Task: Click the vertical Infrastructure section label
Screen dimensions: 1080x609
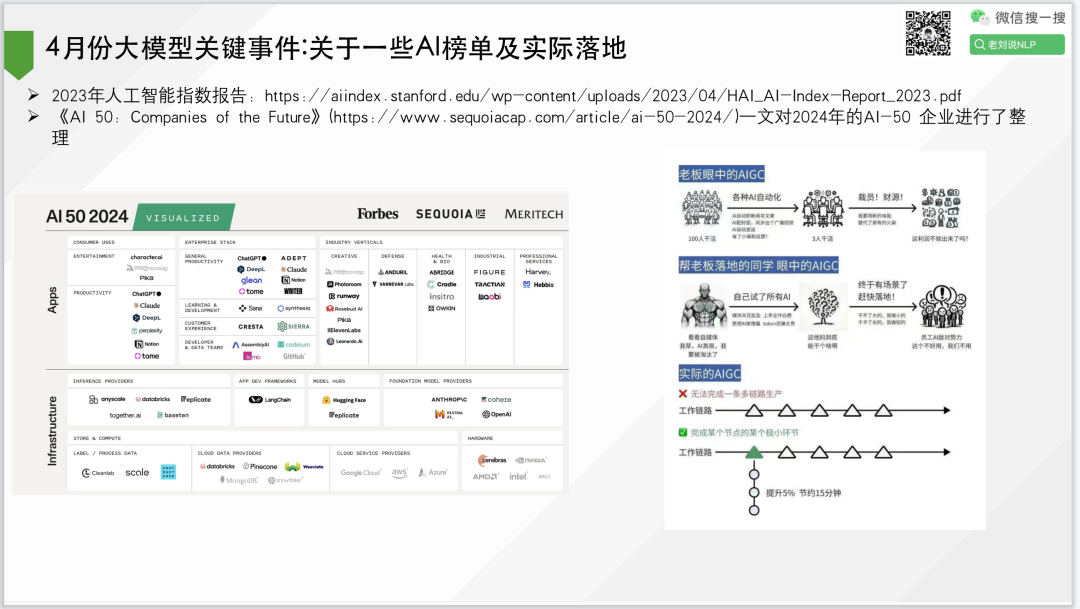Action: (52, 431)
